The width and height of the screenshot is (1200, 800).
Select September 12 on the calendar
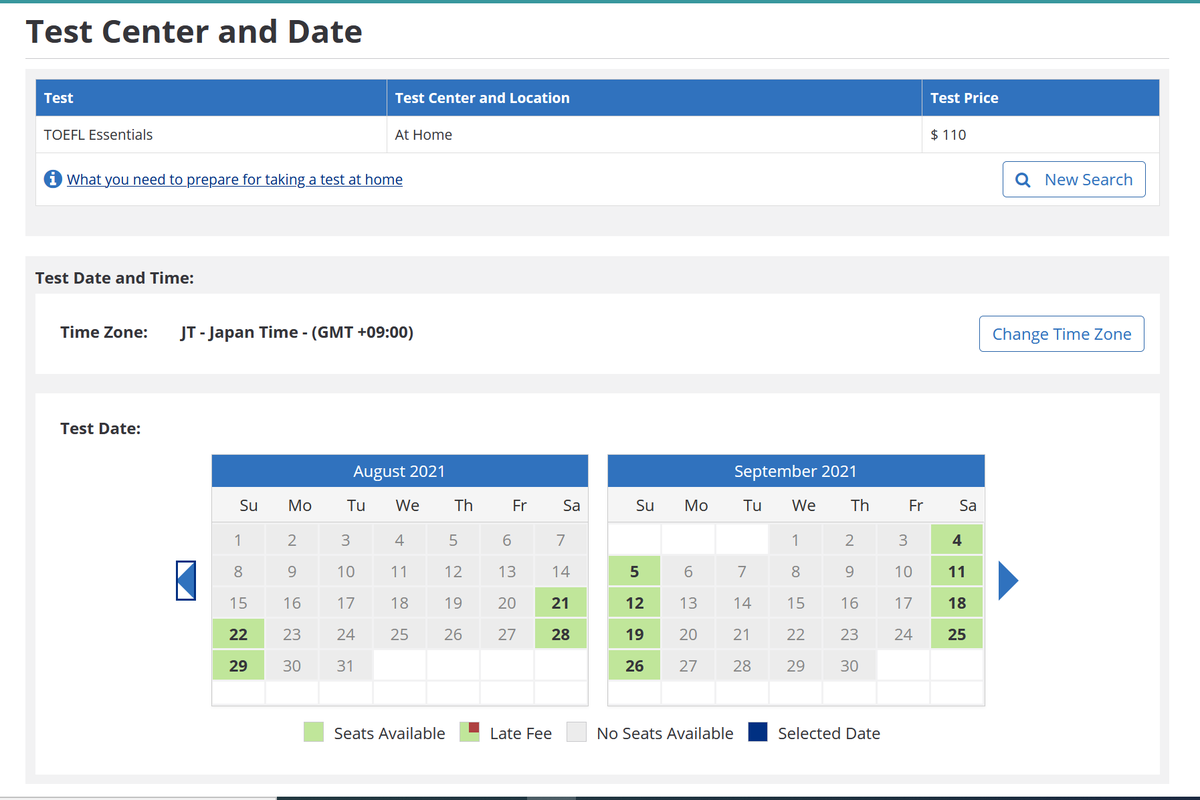(634, 603)
